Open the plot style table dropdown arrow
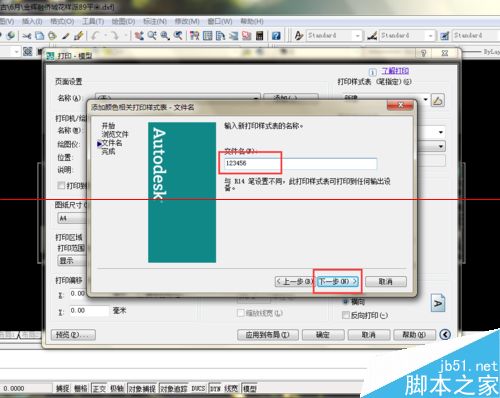Image resolution: width=500 pixels, height=398 pixels. tap(426, 99)
